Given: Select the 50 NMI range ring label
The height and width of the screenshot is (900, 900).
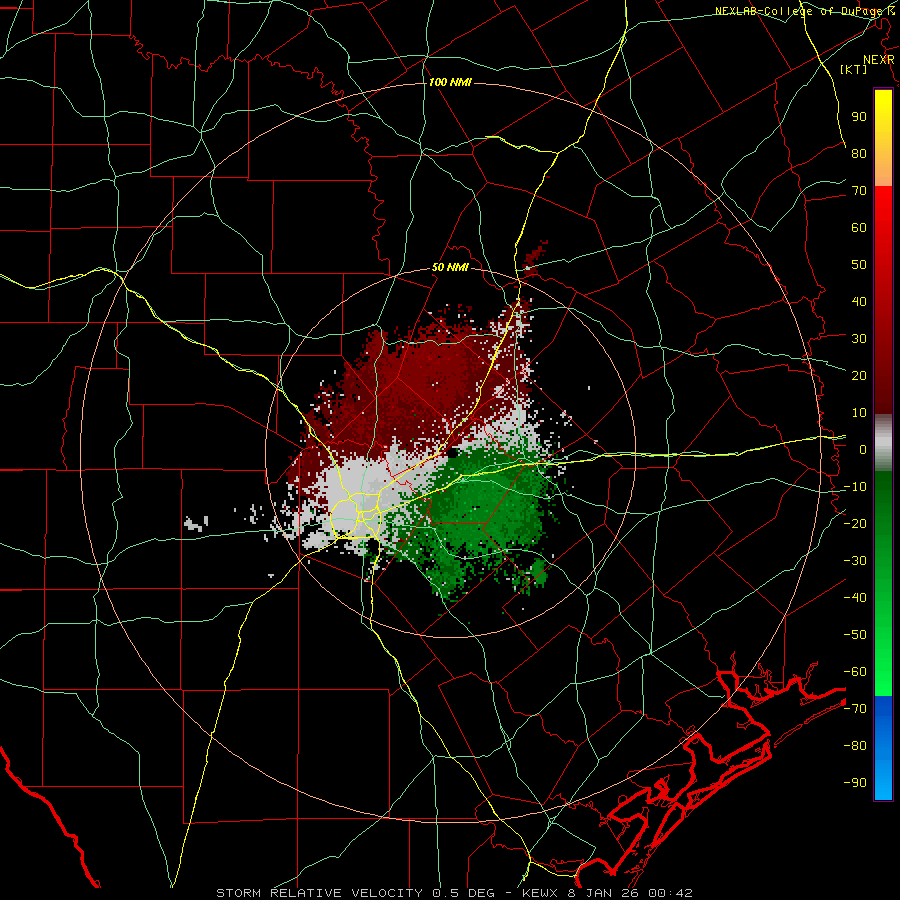Looking at the screenshot, I should point(450,267).
